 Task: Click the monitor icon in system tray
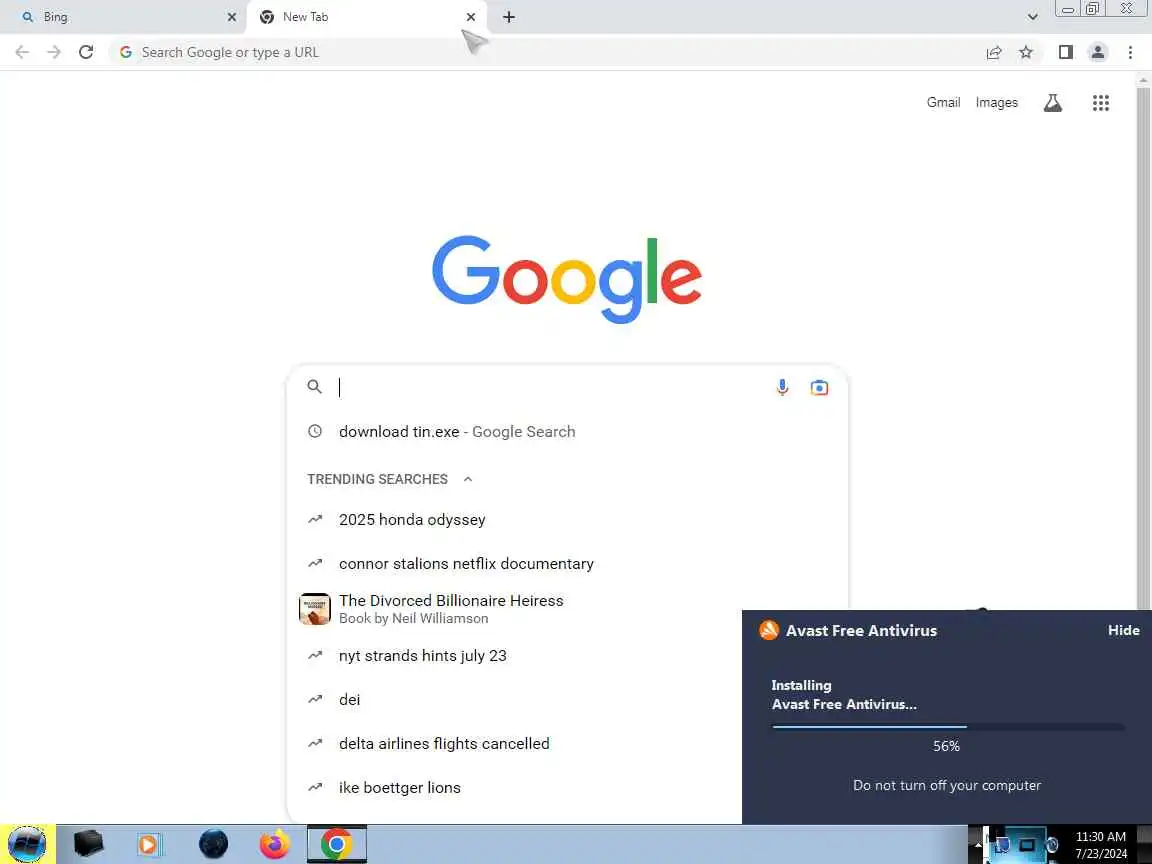tap(1027, 845)
